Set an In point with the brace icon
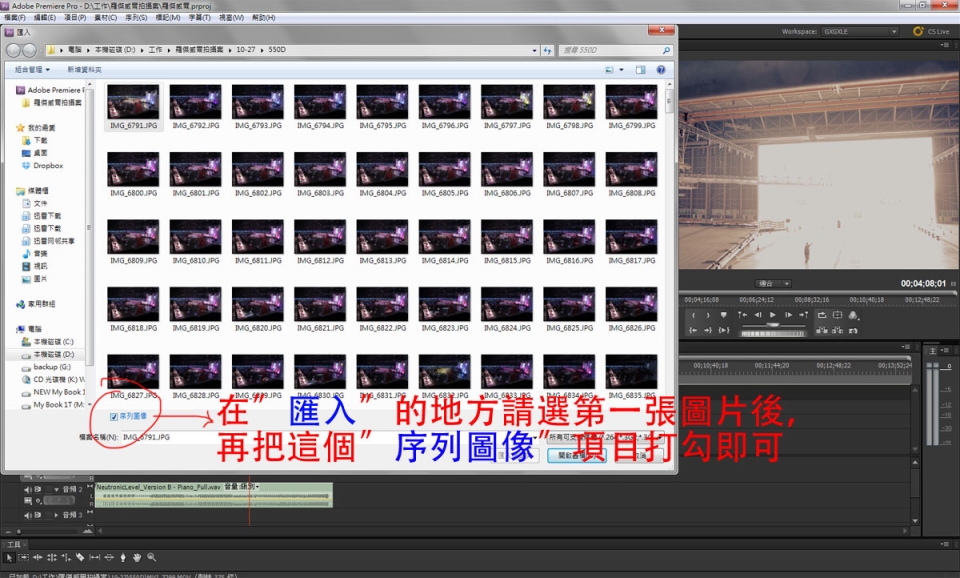 click(692, 316)
